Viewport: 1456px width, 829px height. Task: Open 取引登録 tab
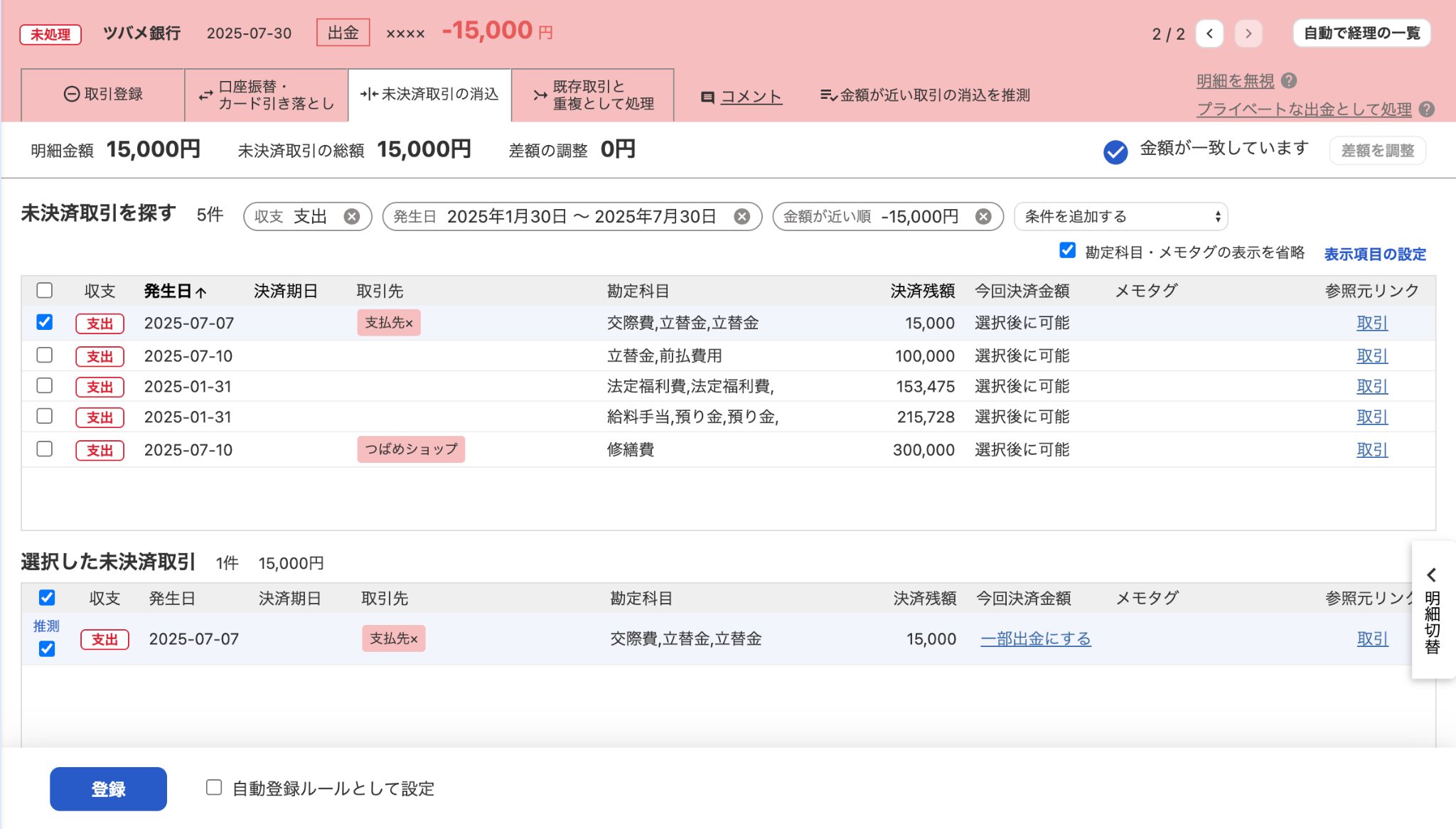pos(103,95)
